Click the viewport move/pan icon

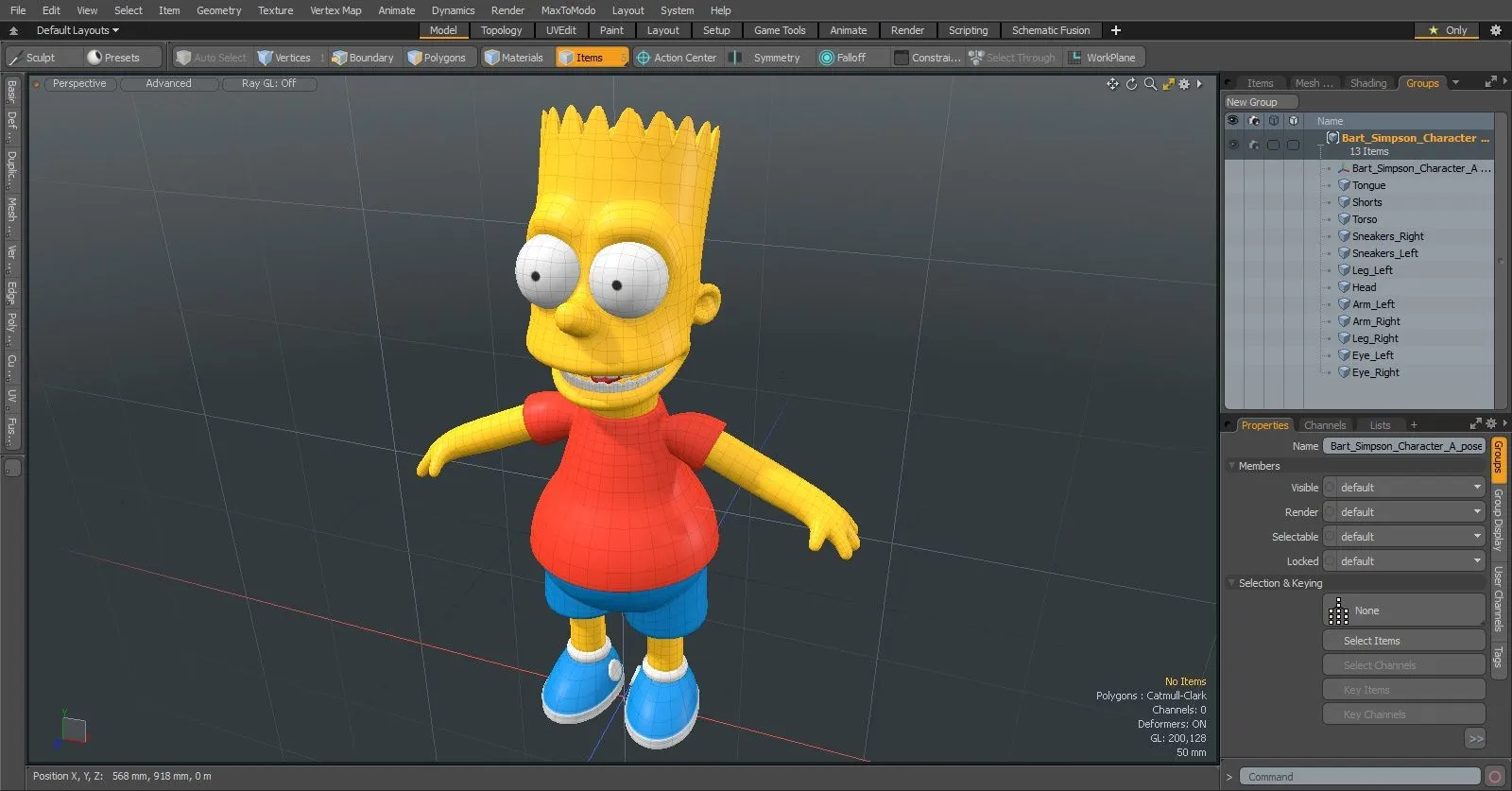tap(1112, 84)
